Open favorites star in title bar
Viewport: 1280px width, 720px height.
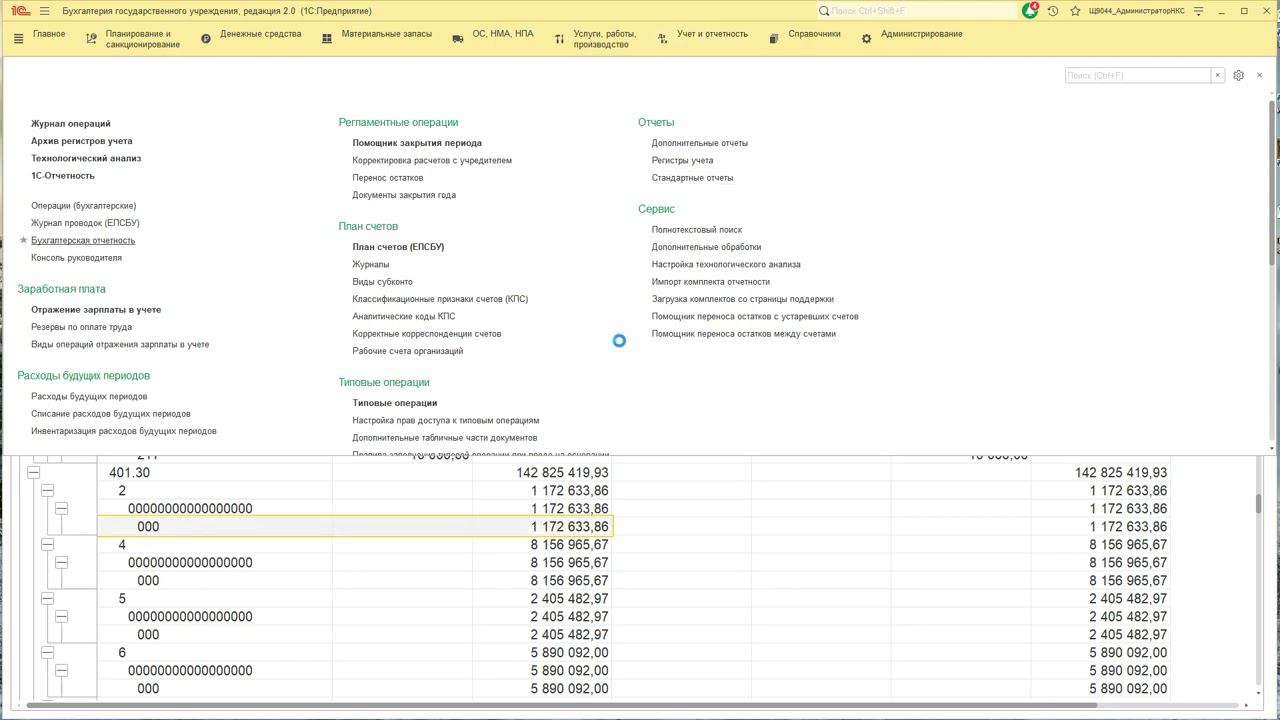click(1075, 11)
